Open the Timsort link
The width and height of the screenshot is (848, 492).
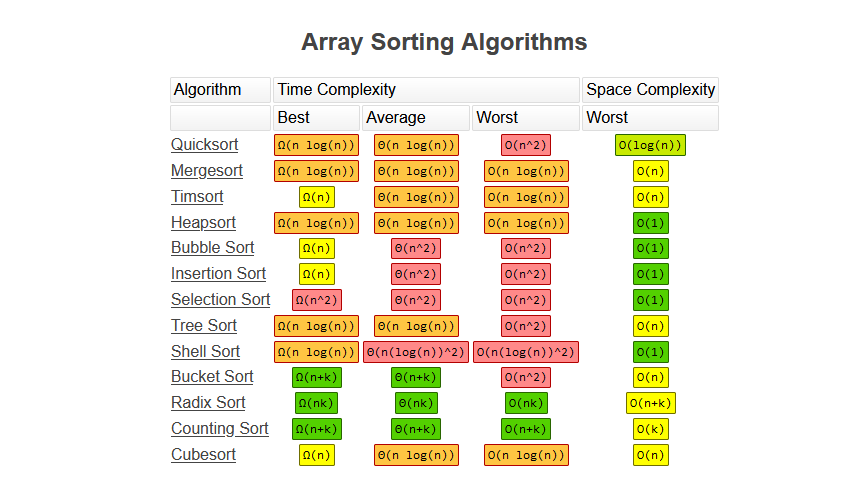[x=197, y=197]
